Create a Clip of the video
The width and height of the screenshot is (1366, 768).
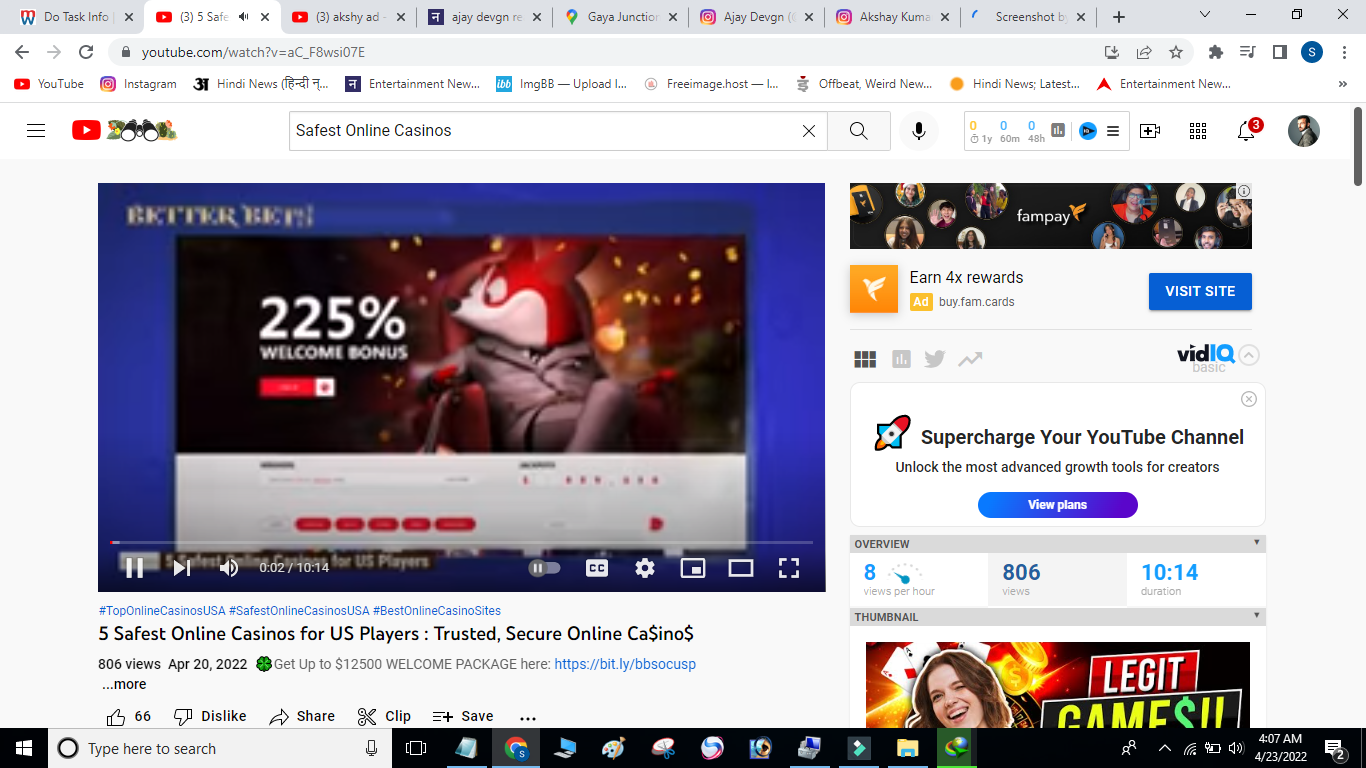[x=384, y=716]
